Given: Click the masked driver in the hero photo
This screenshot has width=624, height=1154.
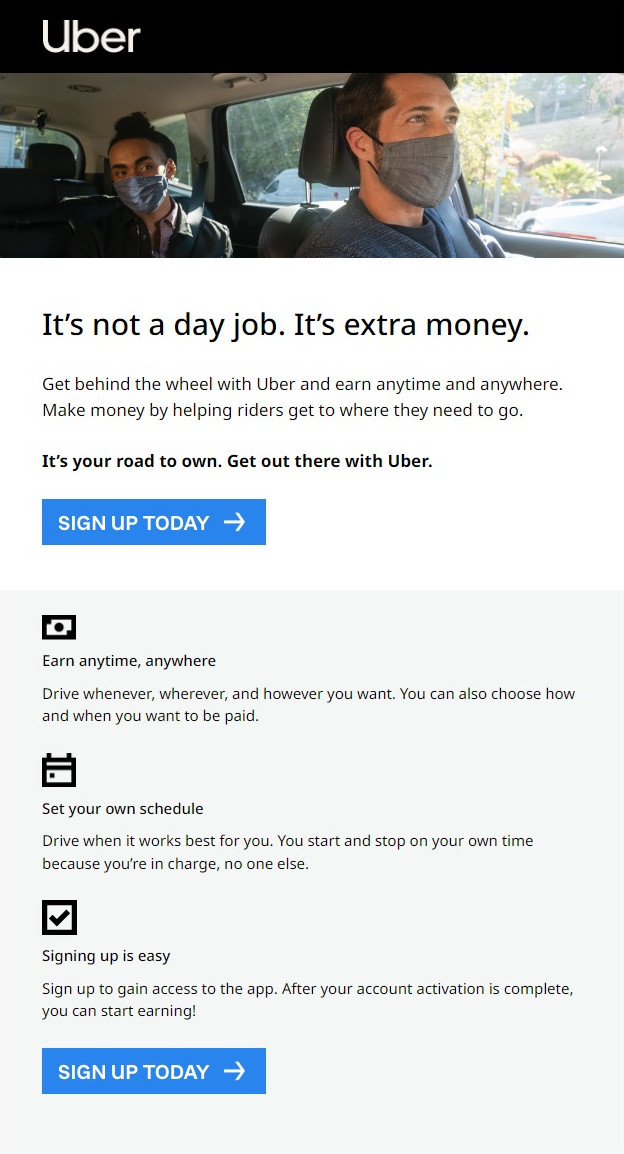Looking at the screenshot, I should click(x=408, y=165).
